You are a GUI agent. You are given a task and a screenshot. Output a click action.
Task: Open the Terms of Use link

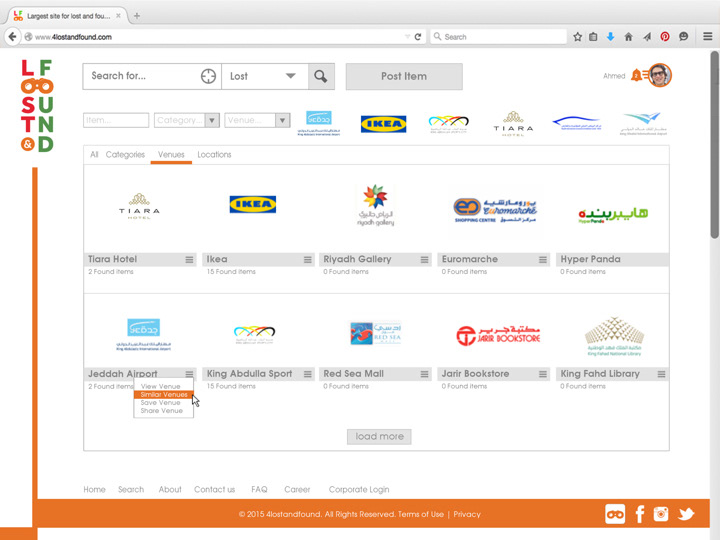tap(421, 514)
